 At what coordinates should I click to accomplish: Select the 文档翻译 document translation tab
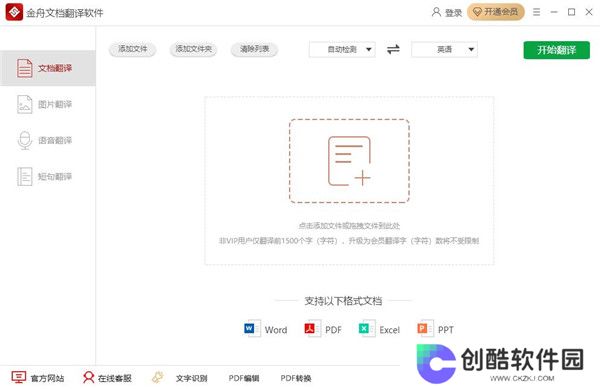coord(48,68)
